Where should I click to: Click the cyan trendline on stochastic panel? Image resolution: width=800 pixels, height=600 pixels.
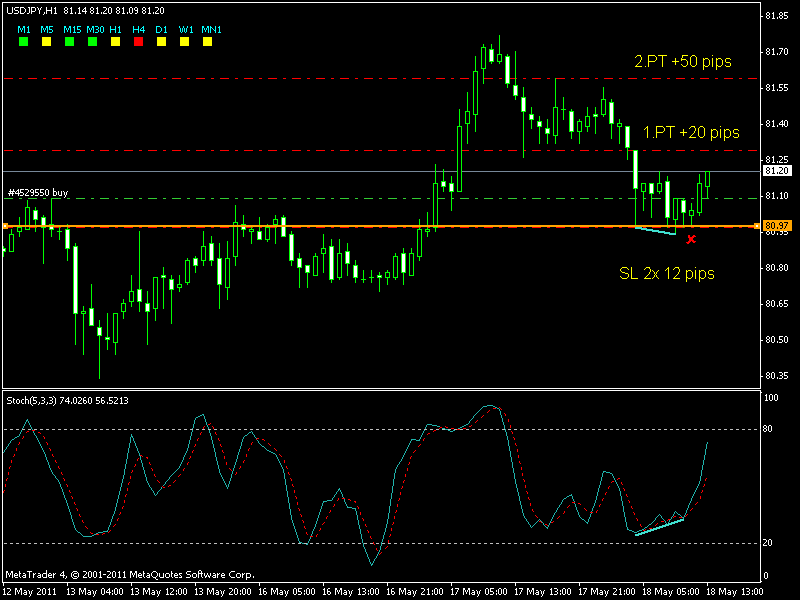pos(659,527)
